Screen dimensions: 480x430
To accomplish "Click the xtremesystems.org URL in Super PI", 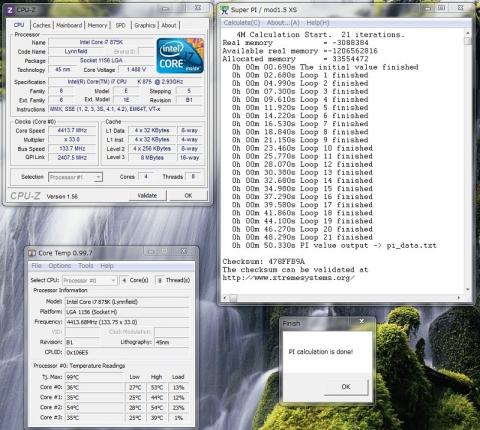I will [x=289, y=278].
